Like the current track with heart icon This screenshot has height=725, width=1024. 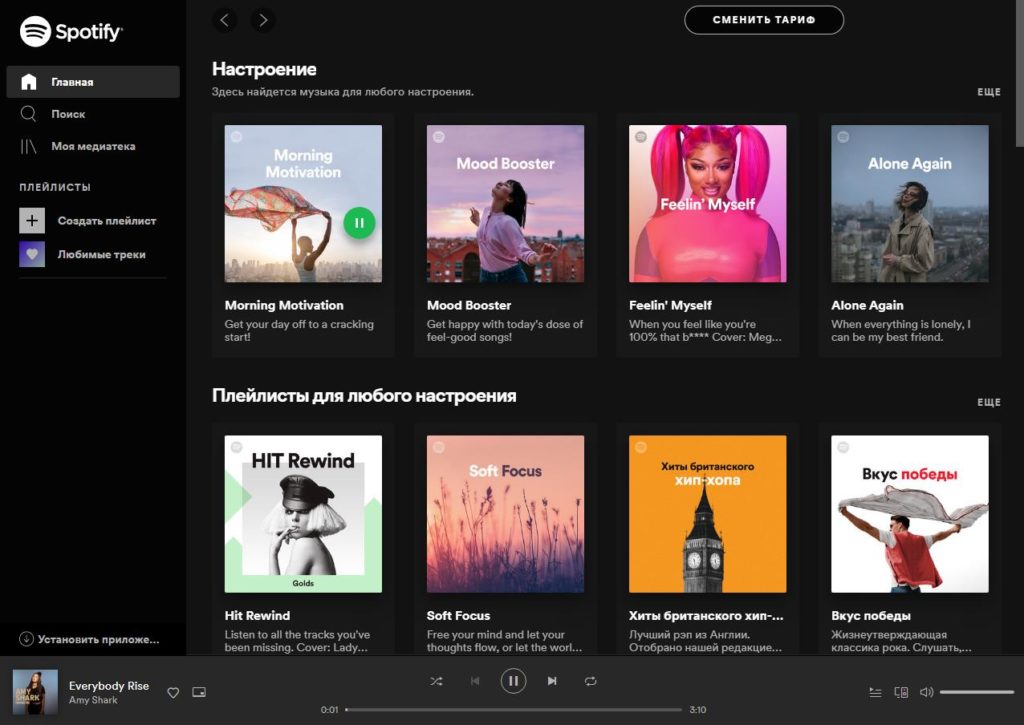173,692
